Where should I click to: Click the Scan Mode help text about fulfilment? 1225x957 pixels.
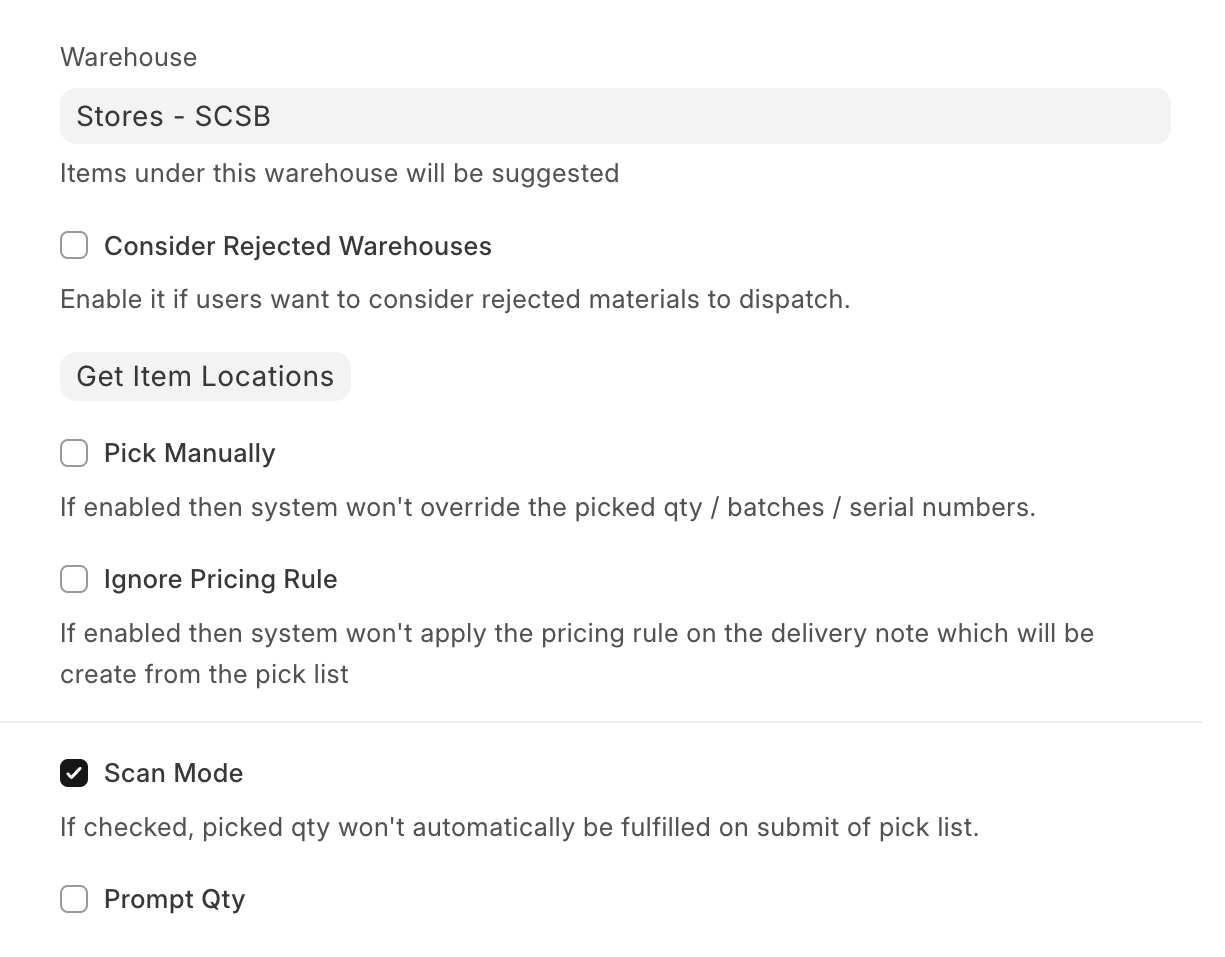[x=519, y=827]
